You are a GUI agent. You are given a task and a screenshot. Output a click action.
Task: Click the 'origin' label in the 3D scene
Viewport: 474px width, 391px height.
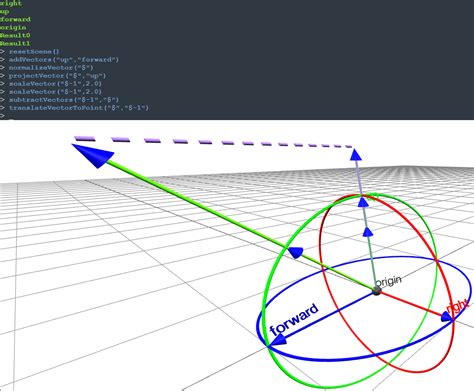(388, 281)
